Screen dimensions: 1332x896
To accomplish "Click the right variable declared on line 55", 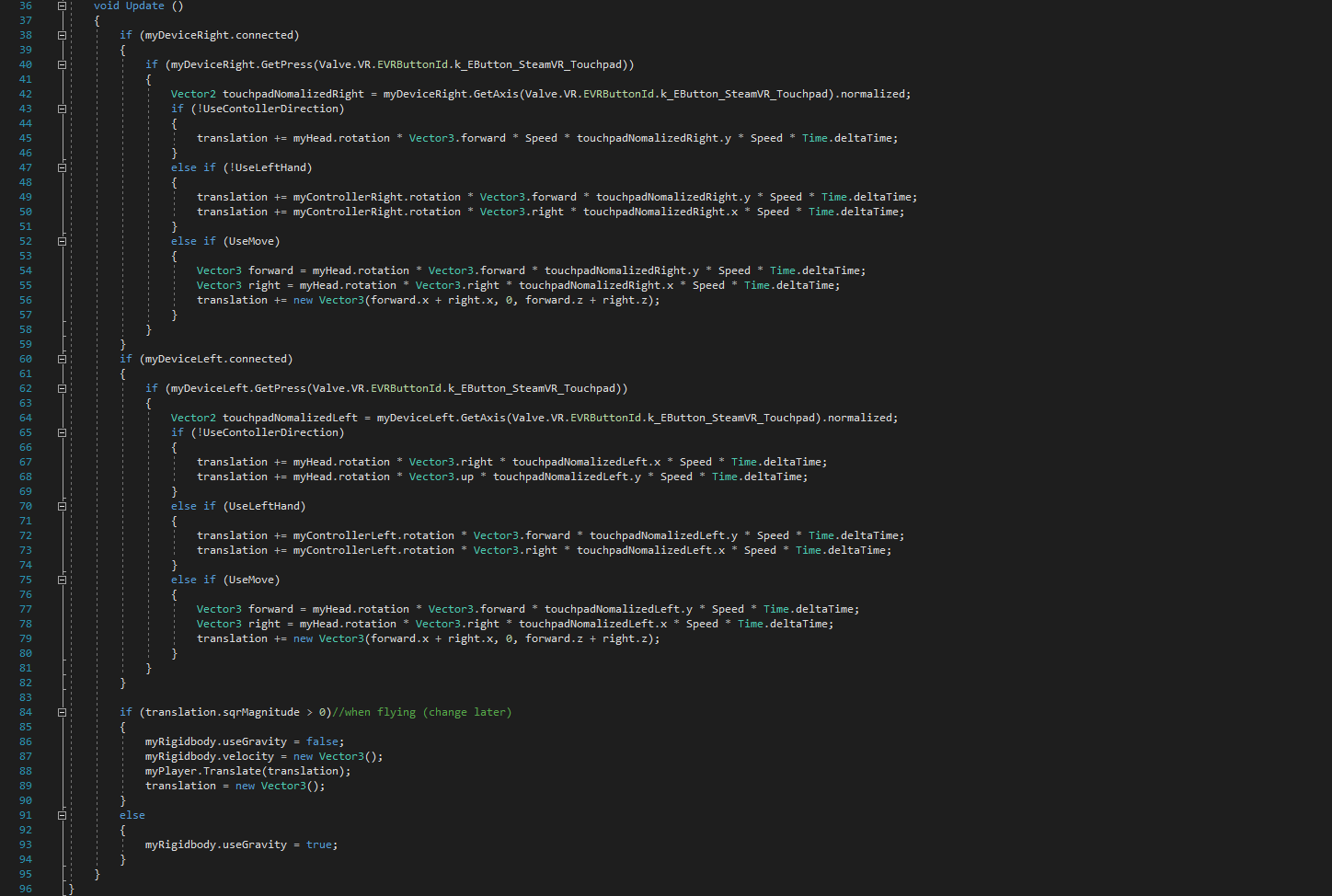I will click(x=264, y=285).
